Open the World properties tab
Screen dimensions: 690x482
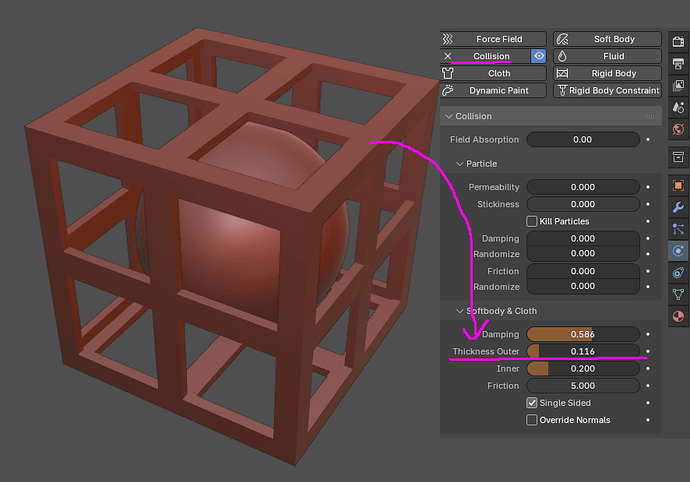678,129
